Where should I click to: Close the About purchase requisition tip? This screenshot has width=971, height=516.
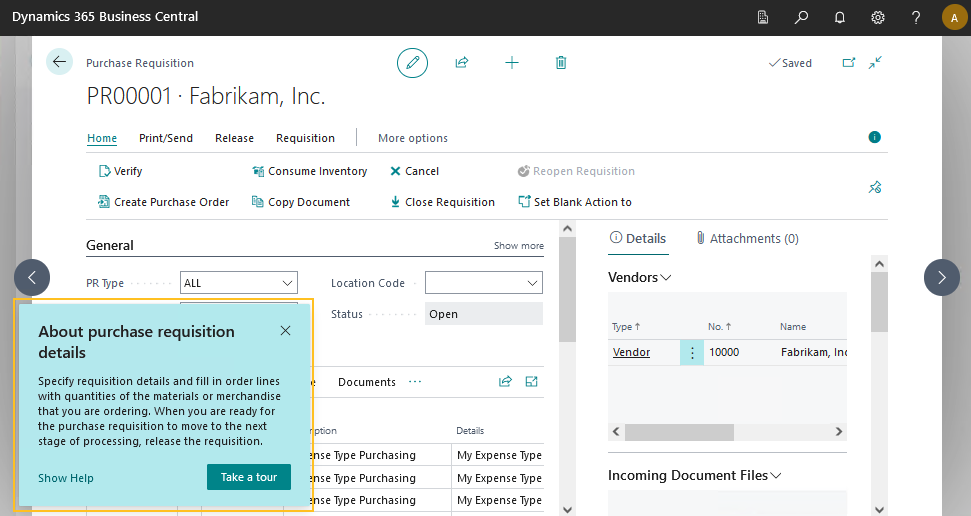(x=286, y=331)
